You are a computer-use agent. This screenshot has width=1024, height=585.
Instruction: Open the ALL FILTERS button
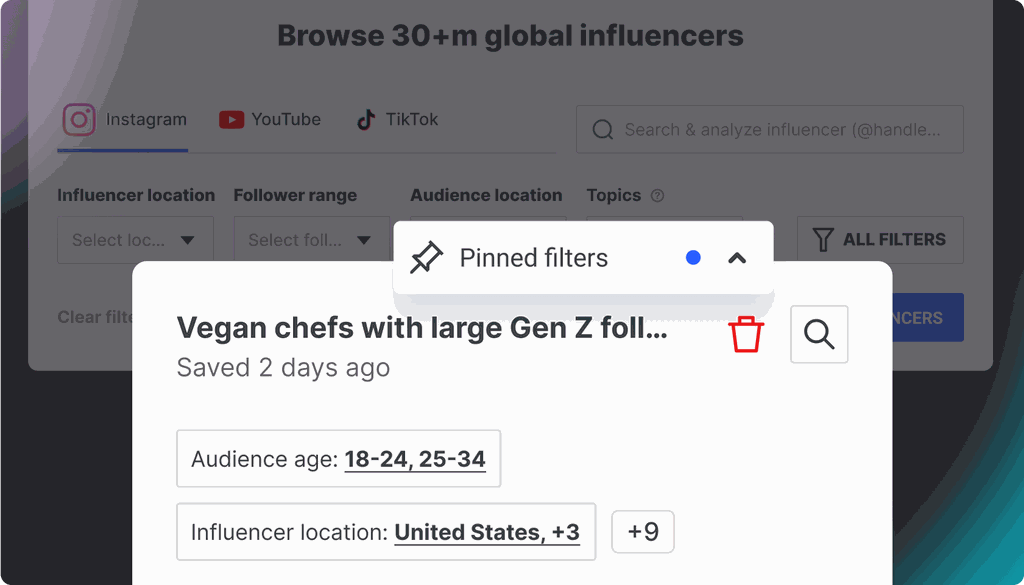coord(879,240)
